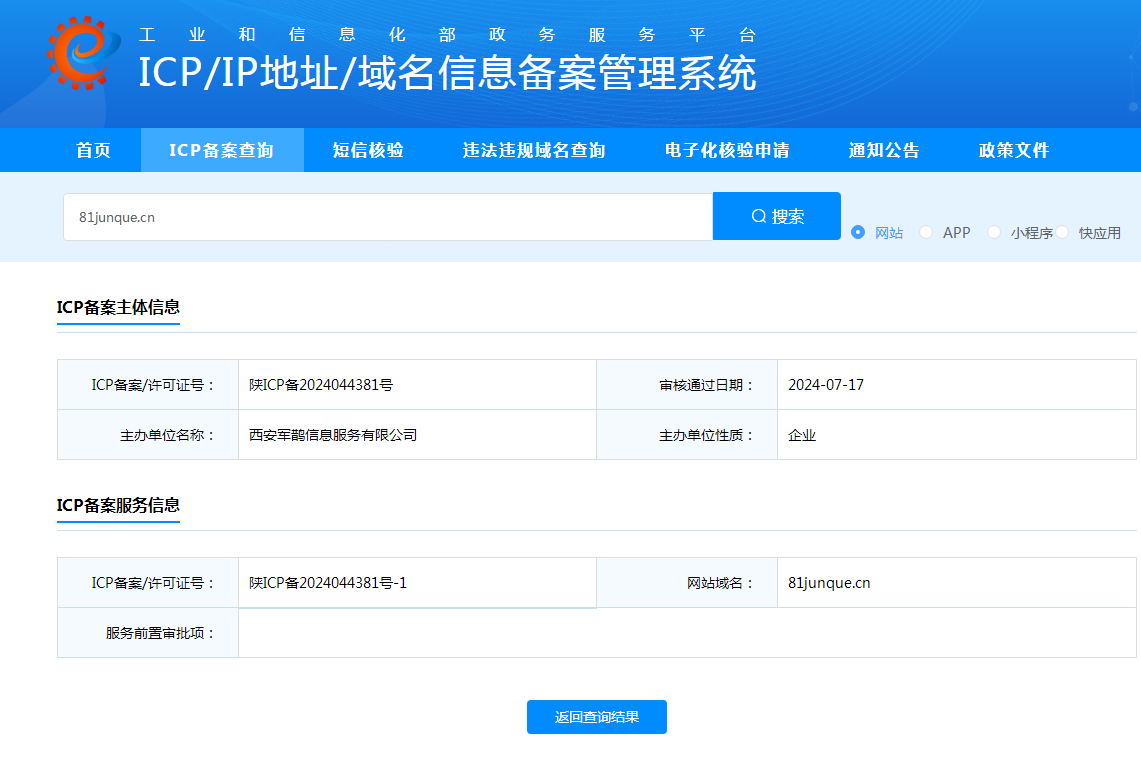Click the 工业和信息化部政务服务平台 subtitle
This screenshot has width=1141, height=764.
pos(448,35)
